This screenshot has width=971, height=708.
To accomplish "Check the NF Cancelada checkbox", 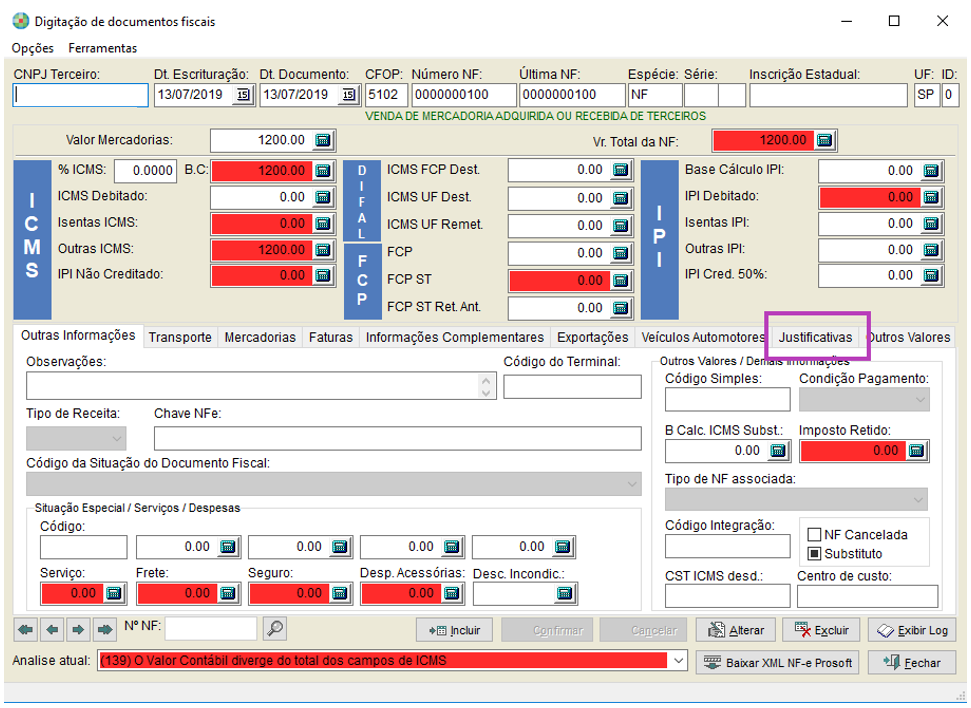I will coord(814,535).
